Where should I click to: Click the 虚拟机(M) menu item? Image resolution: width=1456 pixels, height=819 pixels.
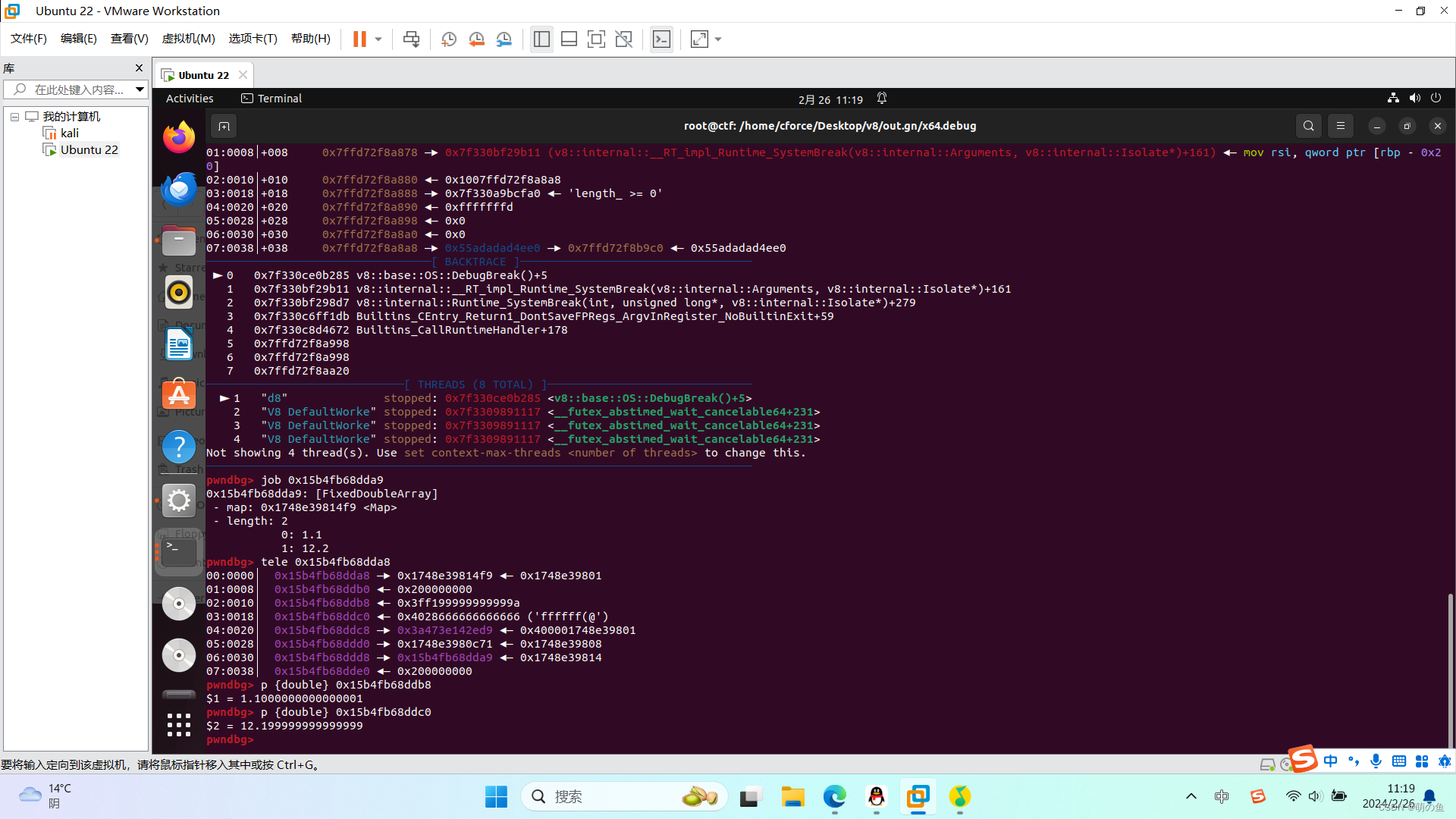tap(187, 39)
